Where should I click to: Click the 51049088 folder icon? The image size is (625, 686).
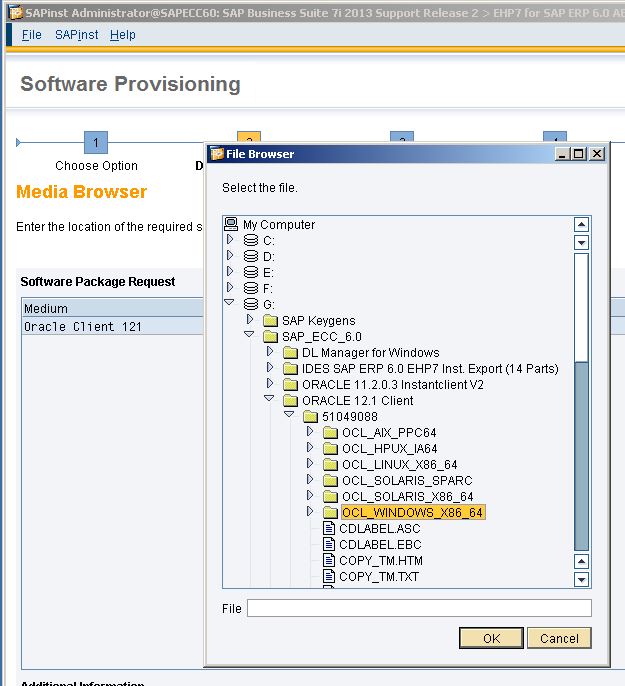click(310, 416)
